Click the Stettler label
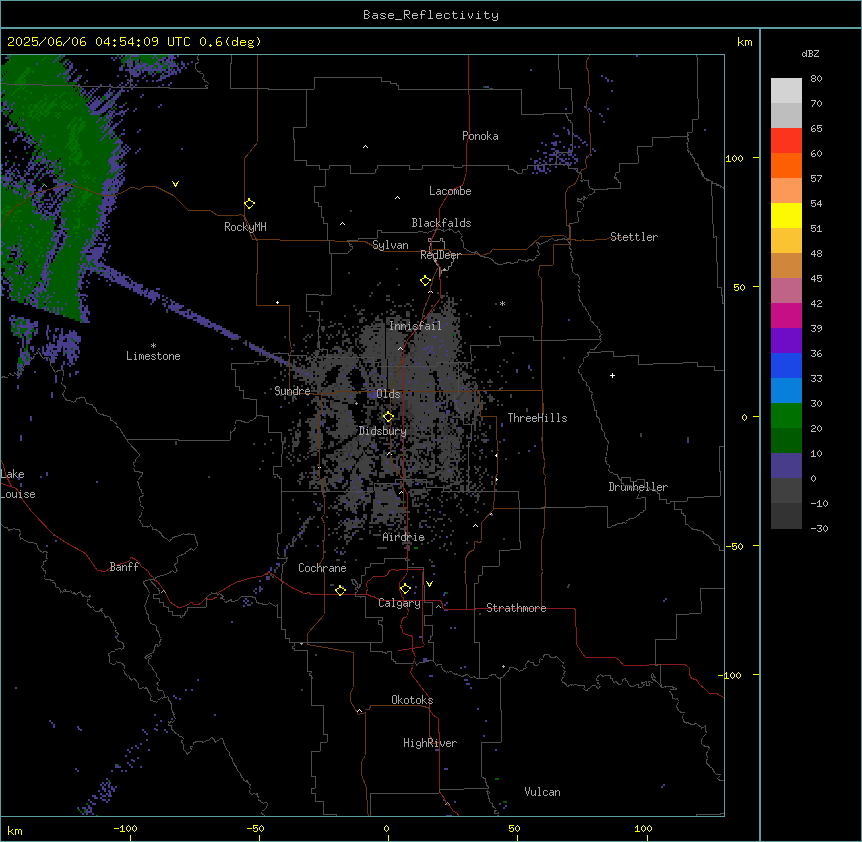This screenshot has width=862, height=842. [634, 237]
